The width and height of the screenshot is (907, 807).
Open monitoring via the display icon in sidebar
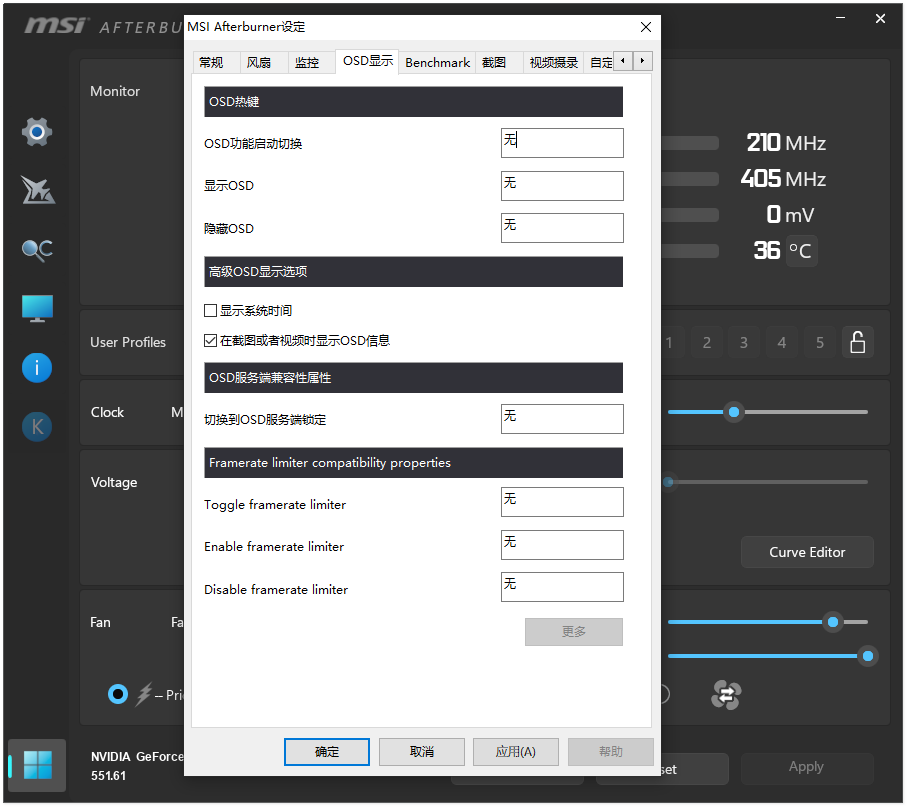36,308
